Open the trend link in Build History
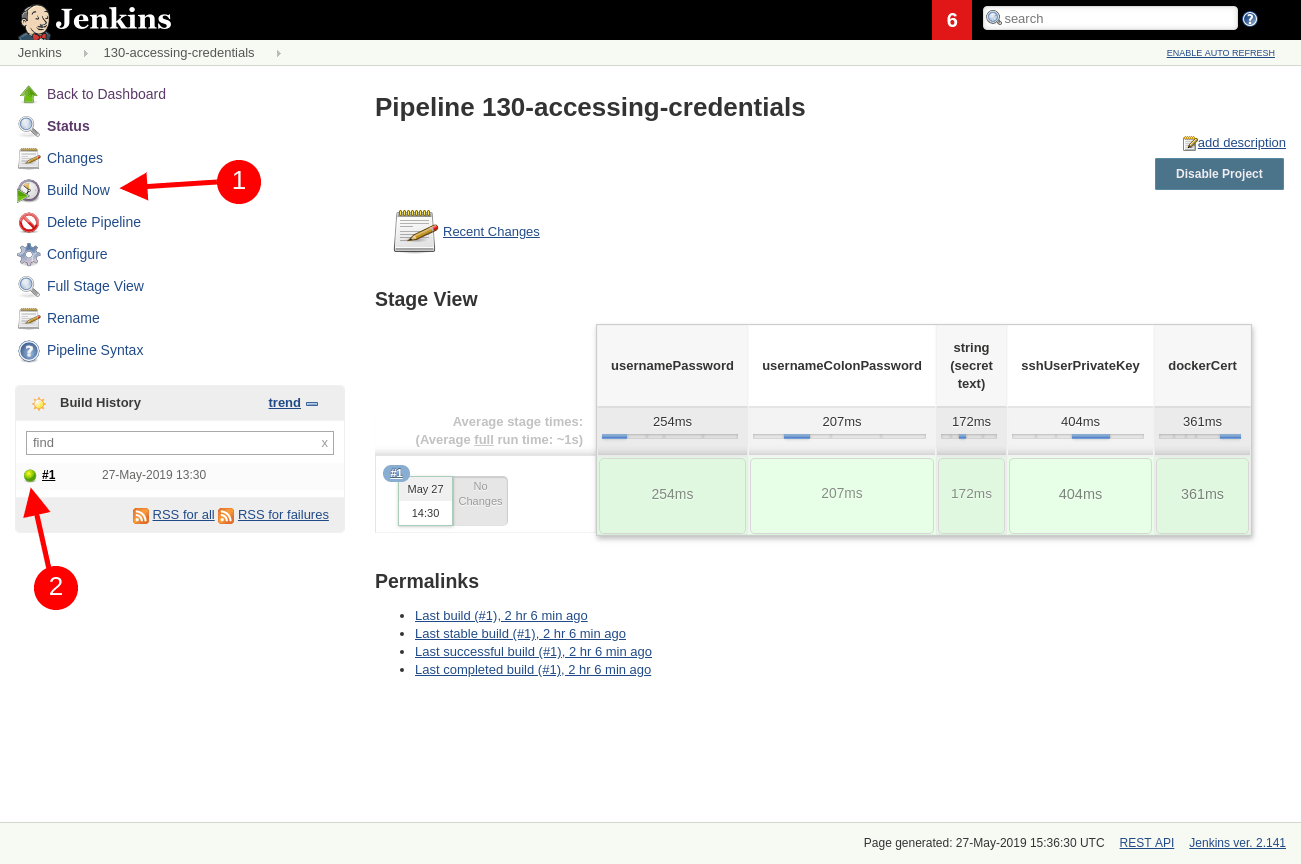The height and width of the screenshot is (864, 1301). click(284, 403)
